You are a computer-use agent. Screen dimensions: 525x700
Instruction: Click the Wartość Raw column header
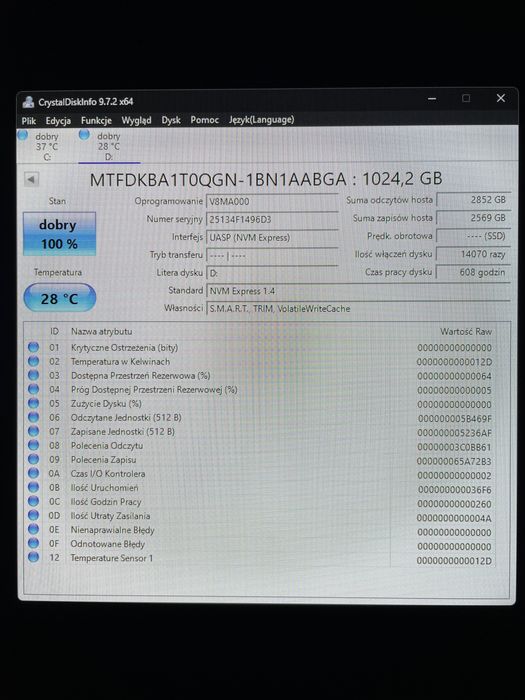[x=466, y=332]
